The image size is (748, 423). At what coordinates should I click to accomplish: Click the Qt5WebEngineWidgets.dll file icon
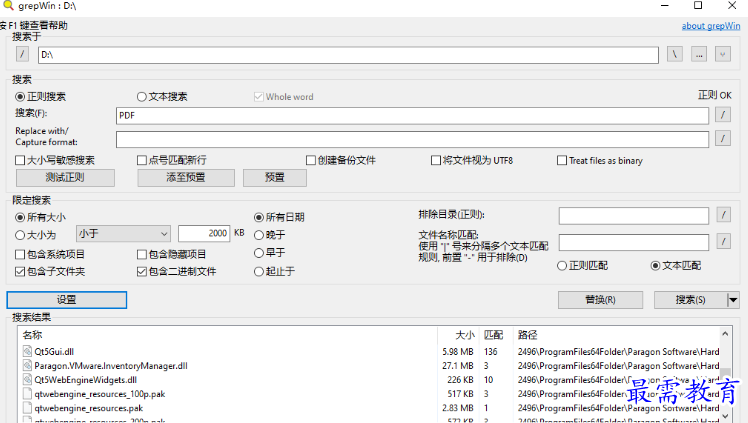click(x=27, y=380)
